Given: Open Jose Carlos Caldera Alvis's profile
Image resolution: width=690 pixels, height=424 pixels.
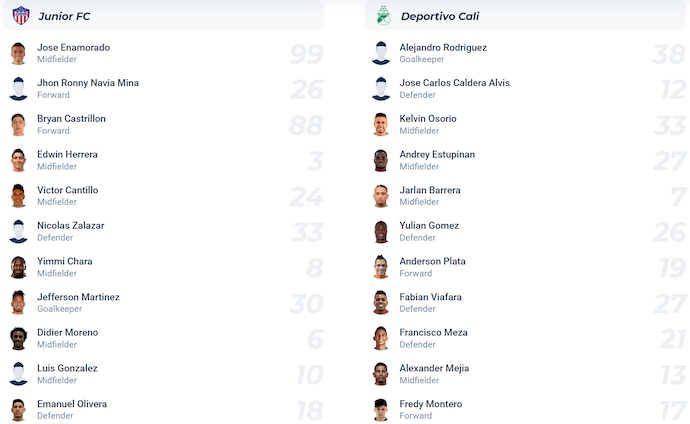Looking at the screenshot, I should click(x=454, y=83).
